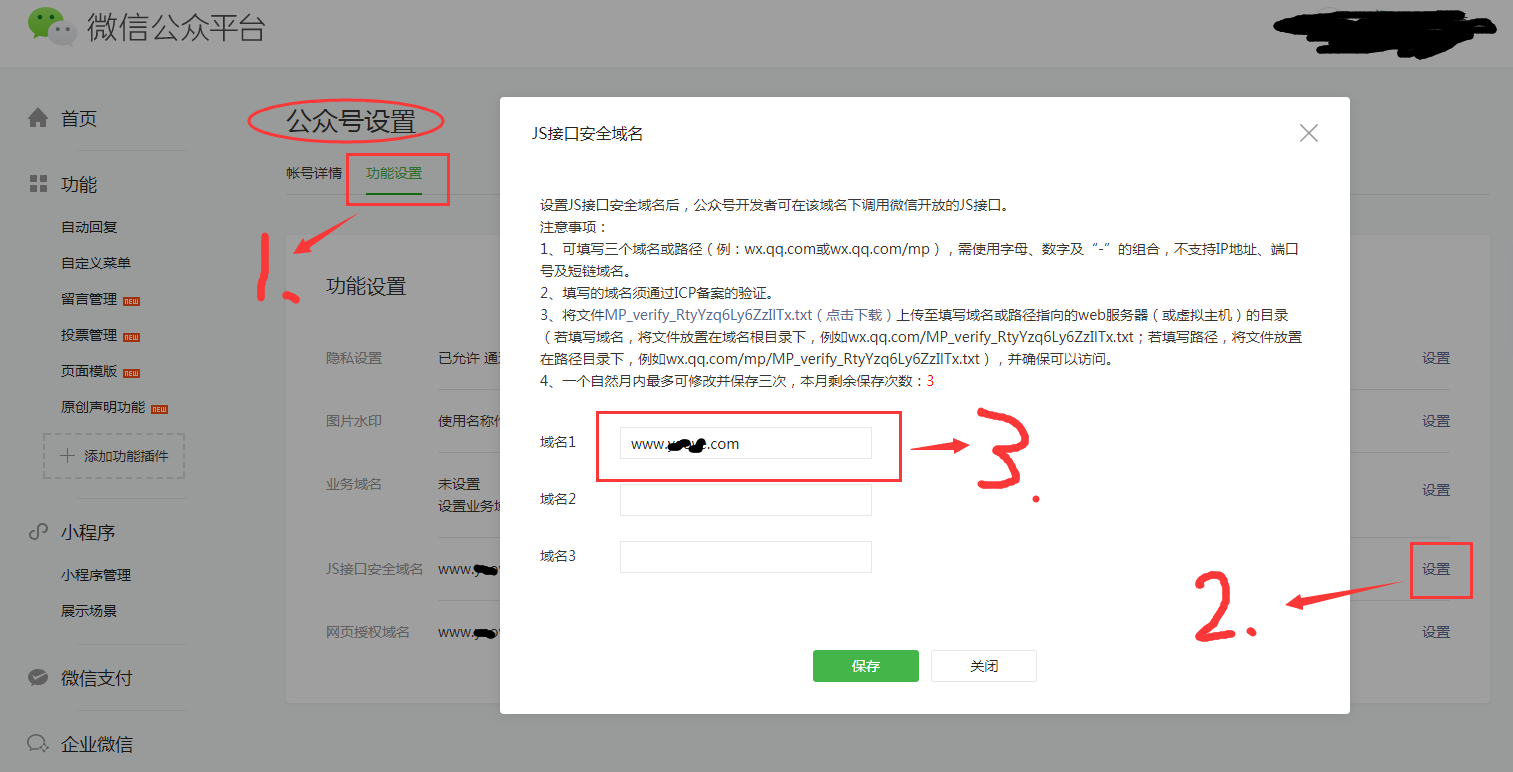Click the 网页授权域名 row label

(368, 632)
